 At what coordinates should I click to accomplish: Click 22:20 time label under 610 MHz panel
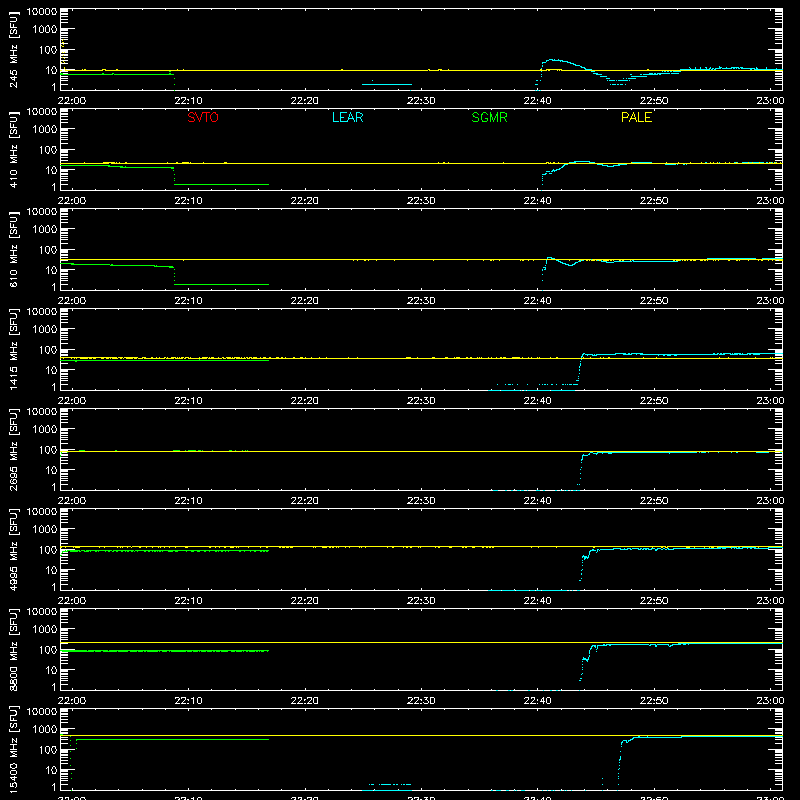coord(305,301)
